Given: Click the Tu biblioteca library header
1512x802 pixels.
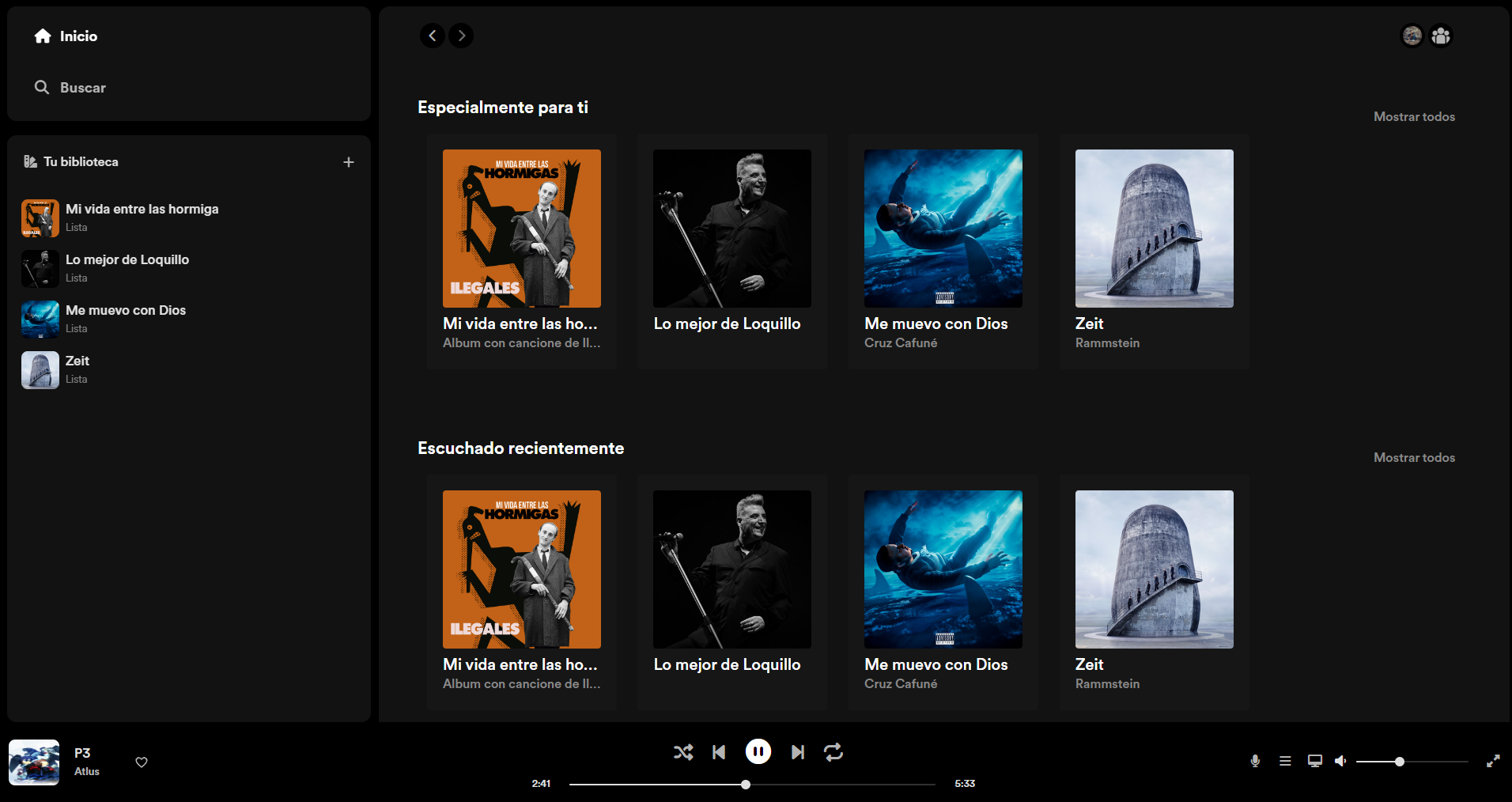Looking at the screenshot, I should click(x=71, y=161).
